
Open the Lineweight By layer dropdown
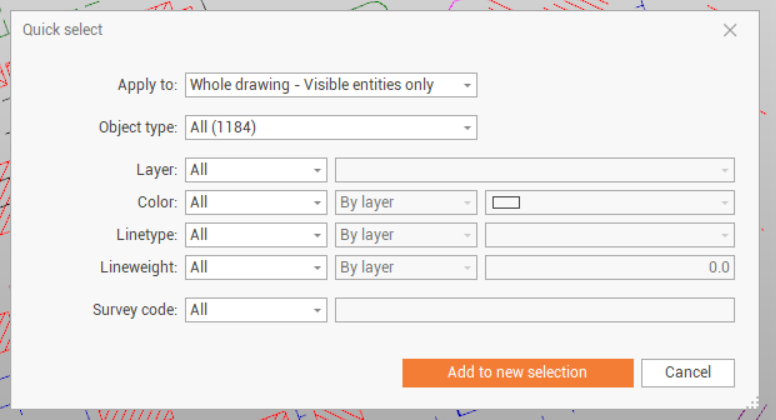tap(406, 267)
